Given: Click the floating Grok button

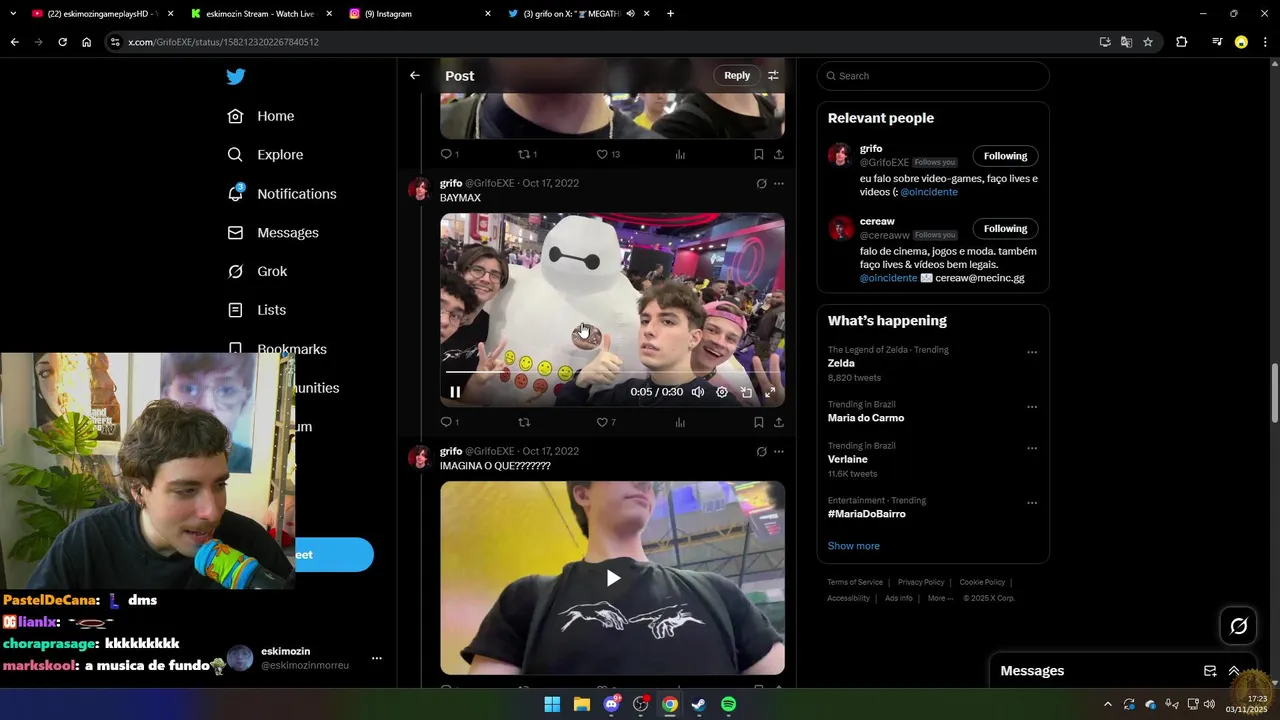Looking at the screenshot, I should pyautogui.click(x=1238, y=626).
